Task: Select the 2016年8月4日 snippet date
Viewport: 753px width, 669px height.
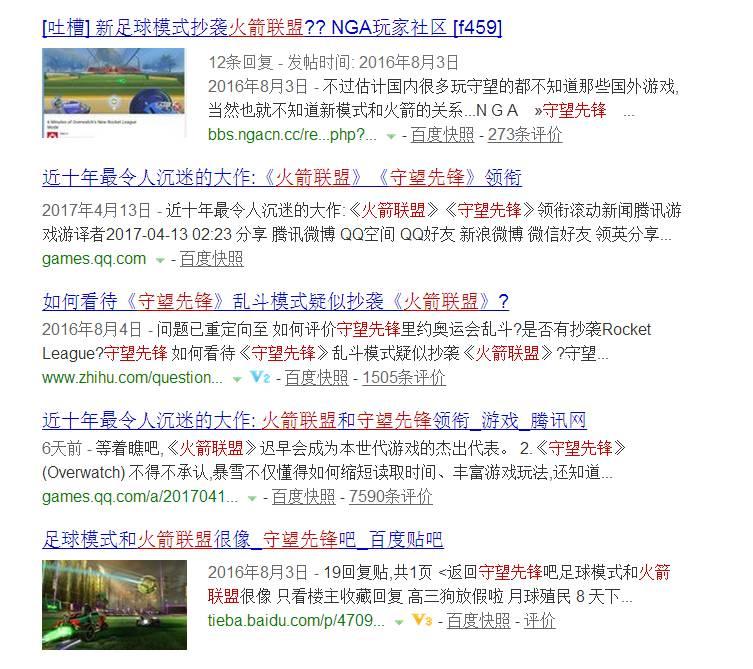Action: (x=91, y=329)
